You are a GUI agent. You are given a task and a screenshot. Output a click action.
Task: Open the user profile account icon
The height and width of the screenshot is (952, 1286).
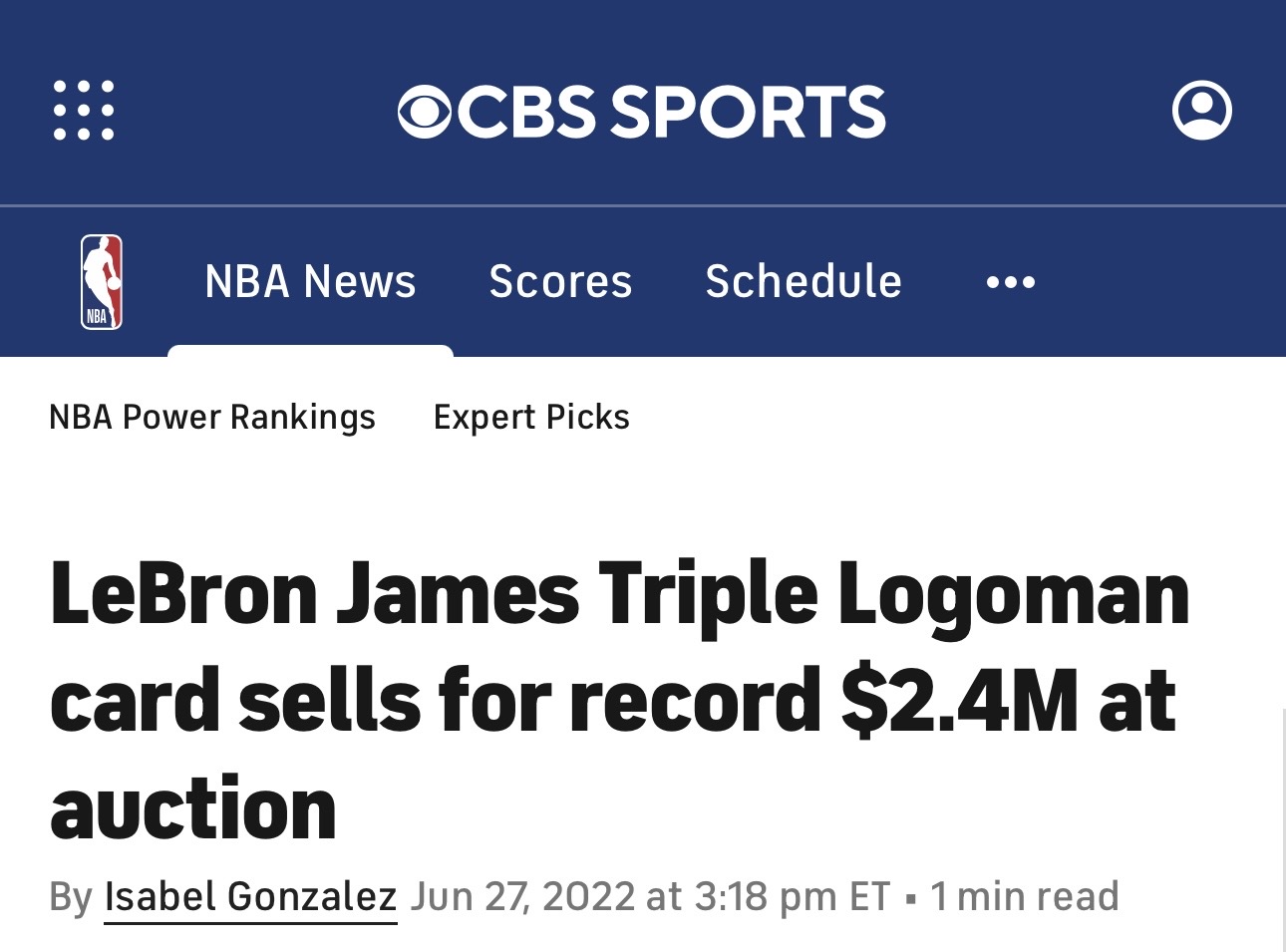[x=1201, y=110]
